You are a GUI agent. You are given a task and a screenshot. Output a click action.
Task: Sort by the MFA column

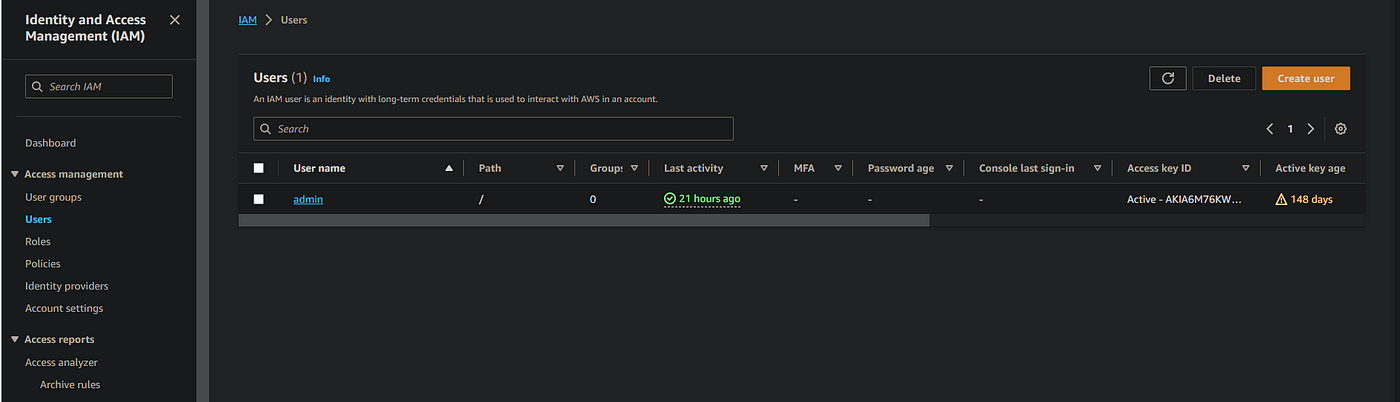(838, 168)
